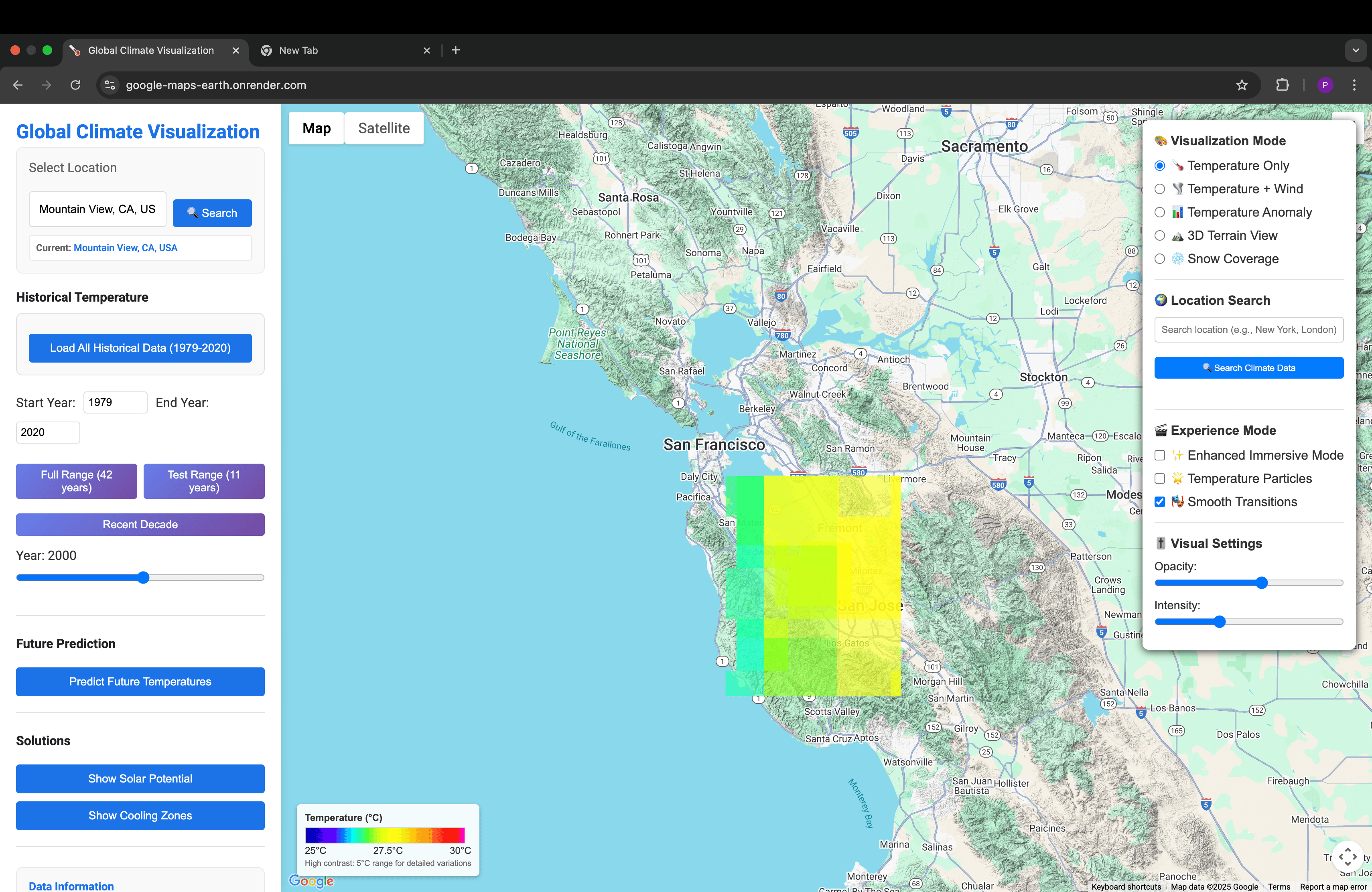Viewport: 1372px width, 892px height.
Task: Select Temperature + Wind radio option
Action: pos(1160,189)
